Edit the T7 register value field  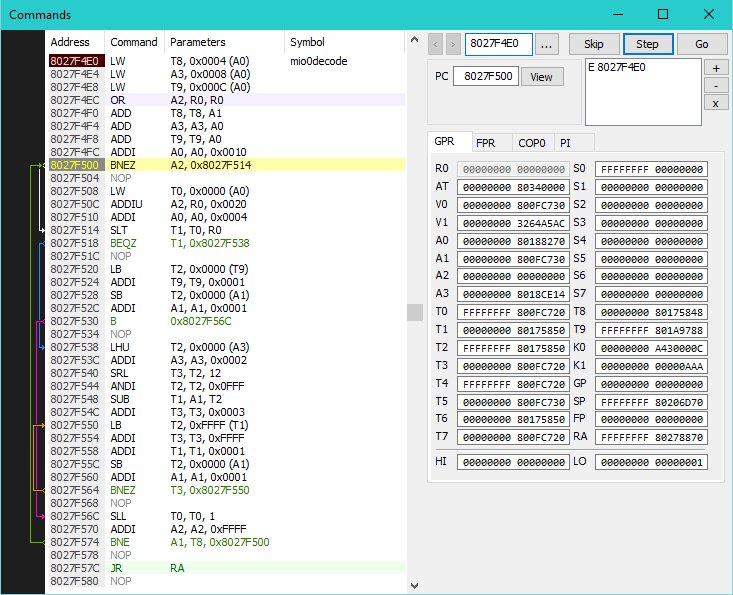click(513, 437)
